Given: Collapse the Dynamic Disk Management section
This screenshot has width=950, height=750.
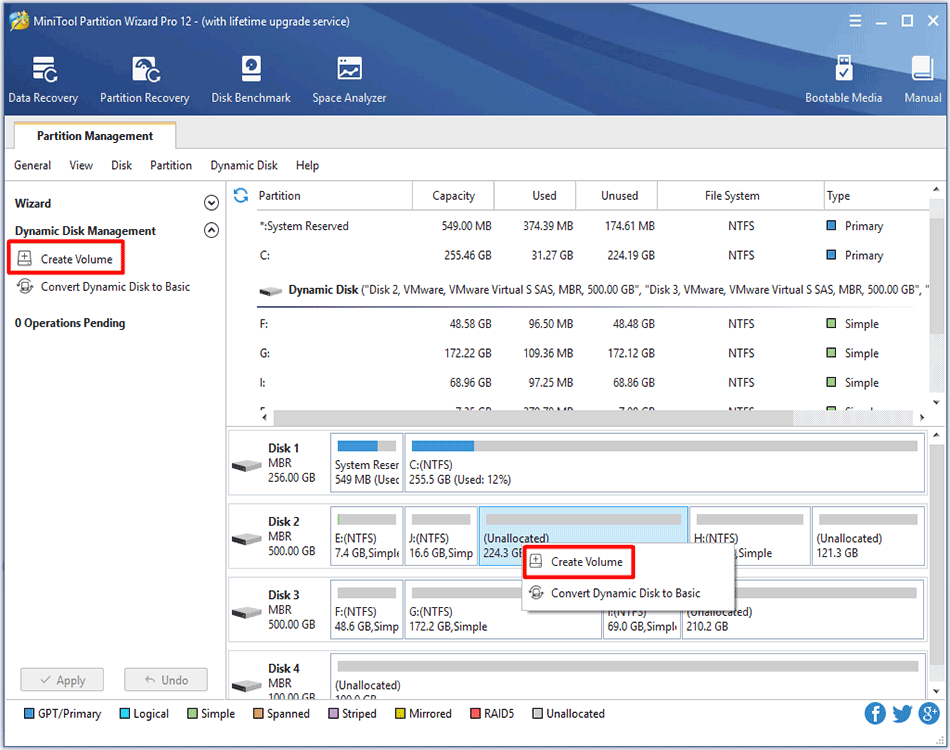Looking at the screenshot, I should [x=211, y=230].
